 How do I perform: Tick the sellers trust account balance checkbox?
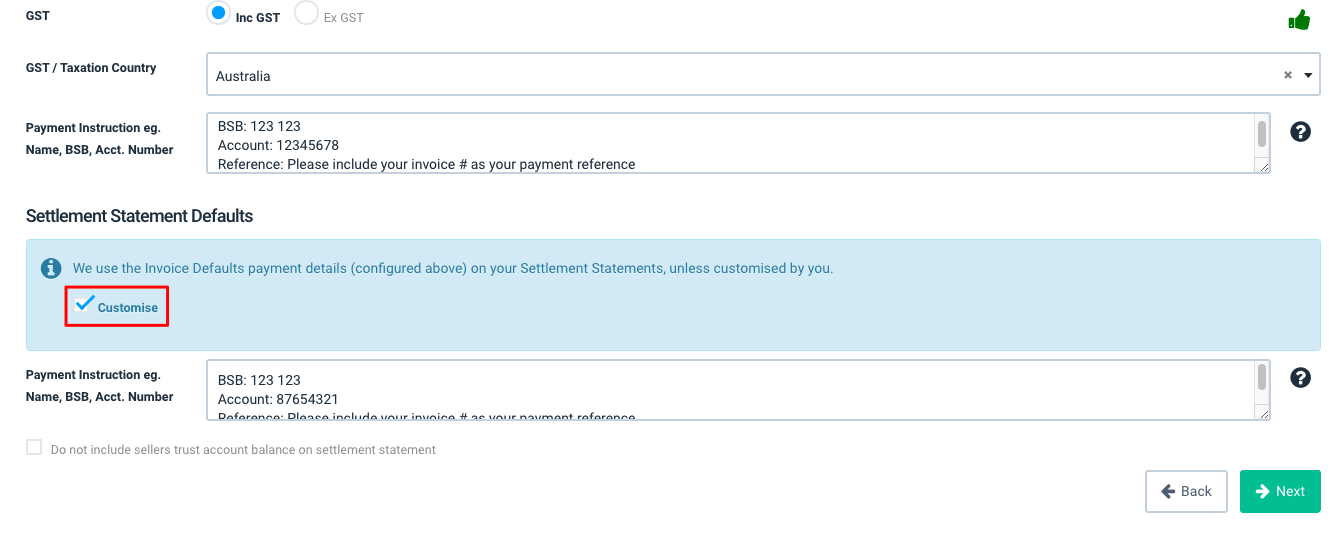(x=34, y=448)
